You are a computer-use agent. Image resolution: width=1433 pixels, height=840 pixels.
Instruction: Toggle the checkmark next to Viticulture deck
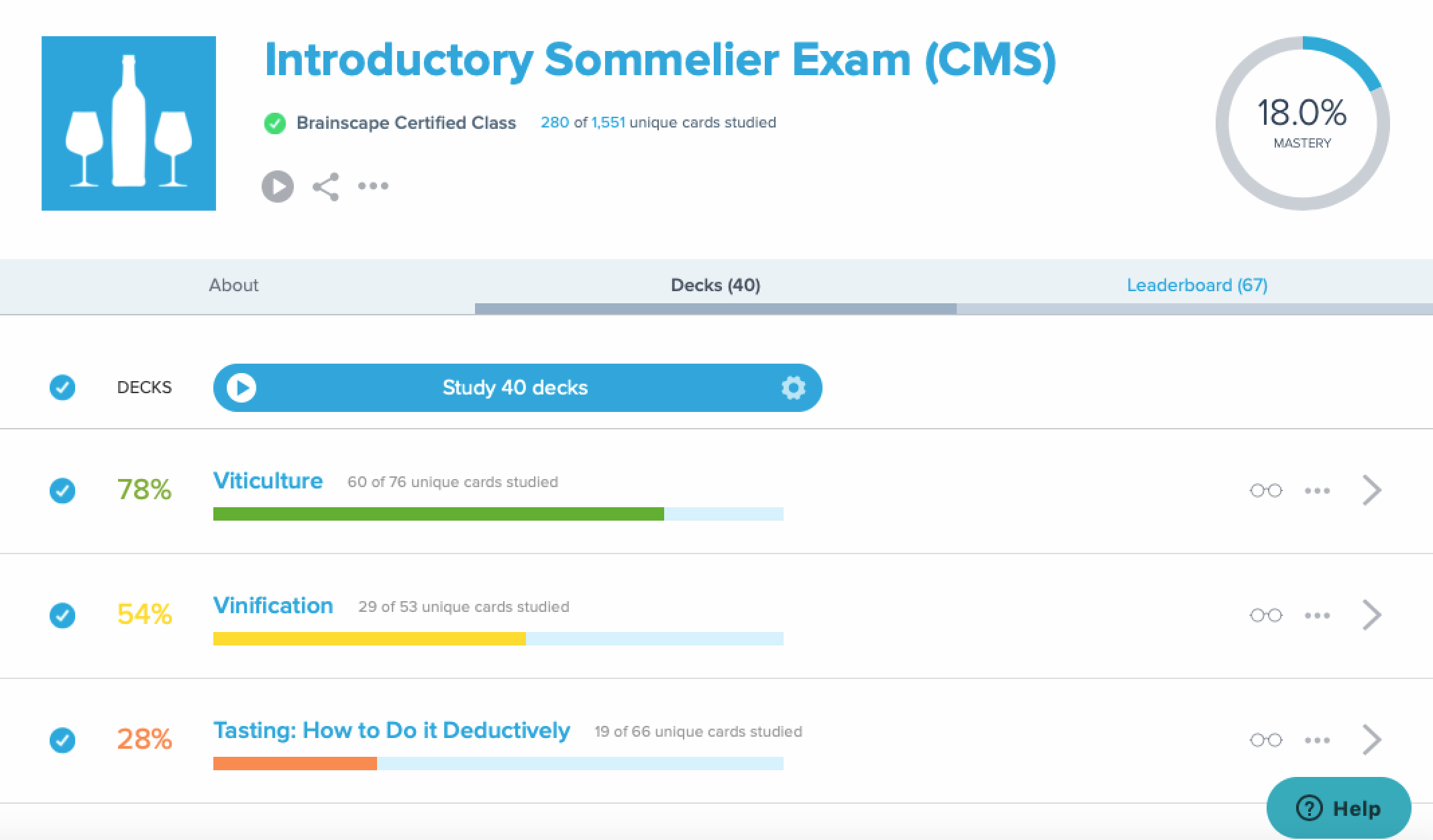tap(62, 490)
